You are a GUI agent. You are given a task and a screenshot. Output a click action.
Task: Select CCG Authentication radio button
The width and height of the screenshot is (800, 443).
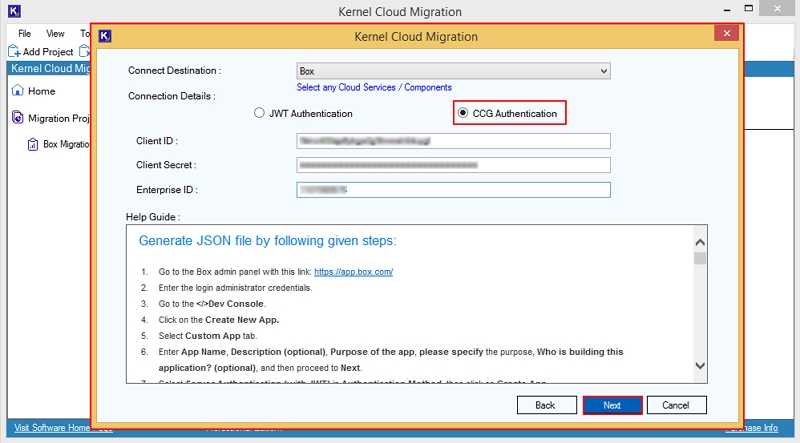pos(463,113)
